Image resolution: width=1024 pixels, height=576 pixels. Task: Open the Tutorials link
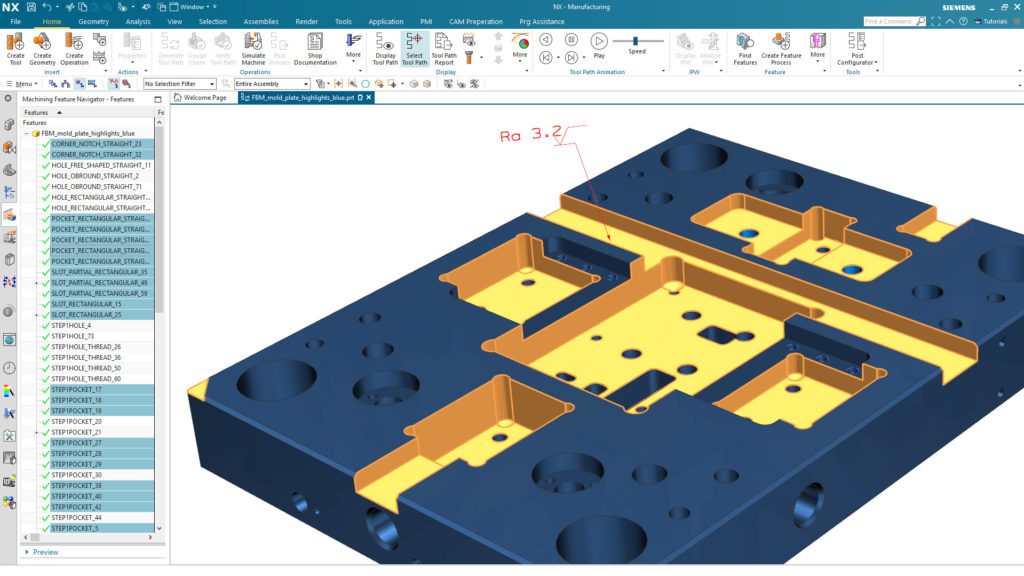[x=991, y=22]
